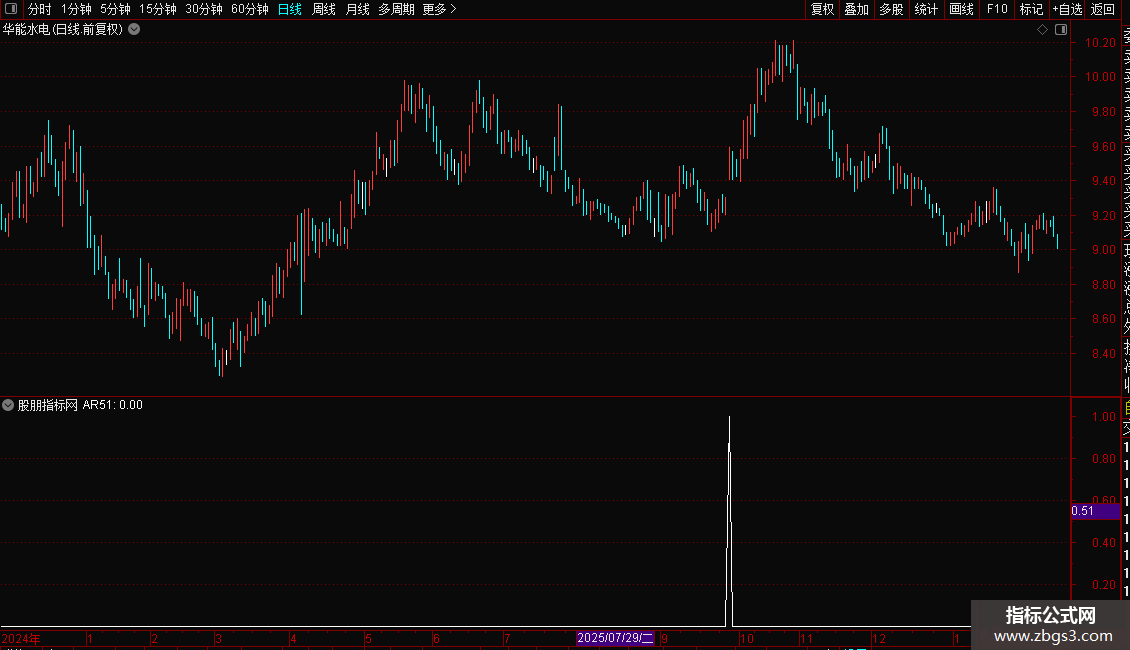Open the 多股 multi-stock view
This screenshot has height=650, width=1130.
(x=891, y=9)
